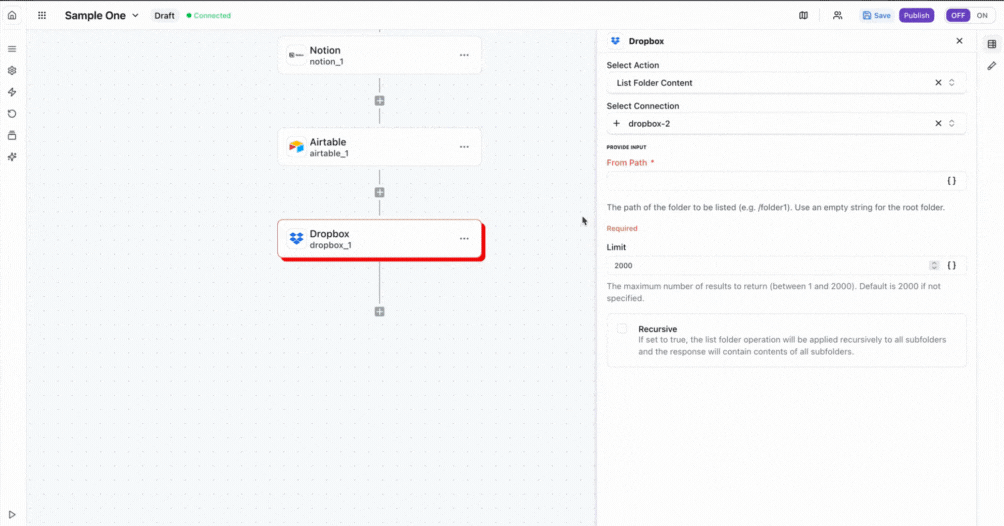Click the Select Action label
The height and width of the screenshot is (526, 1004).
[x=633, y=65]
